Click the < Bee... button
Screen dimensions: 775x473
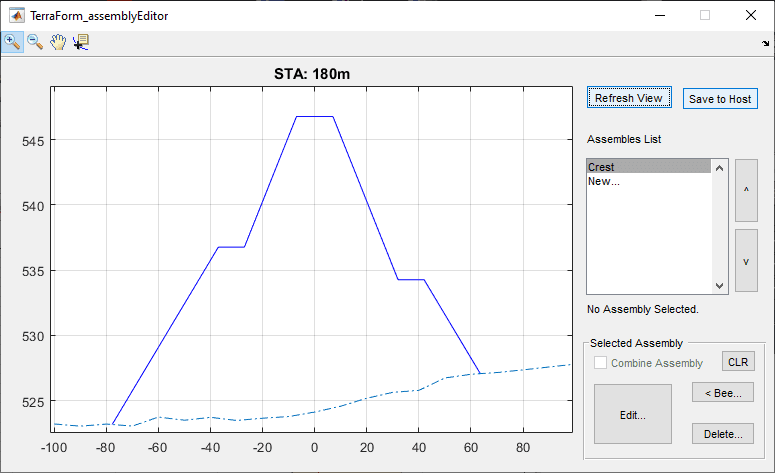(723, 393)
